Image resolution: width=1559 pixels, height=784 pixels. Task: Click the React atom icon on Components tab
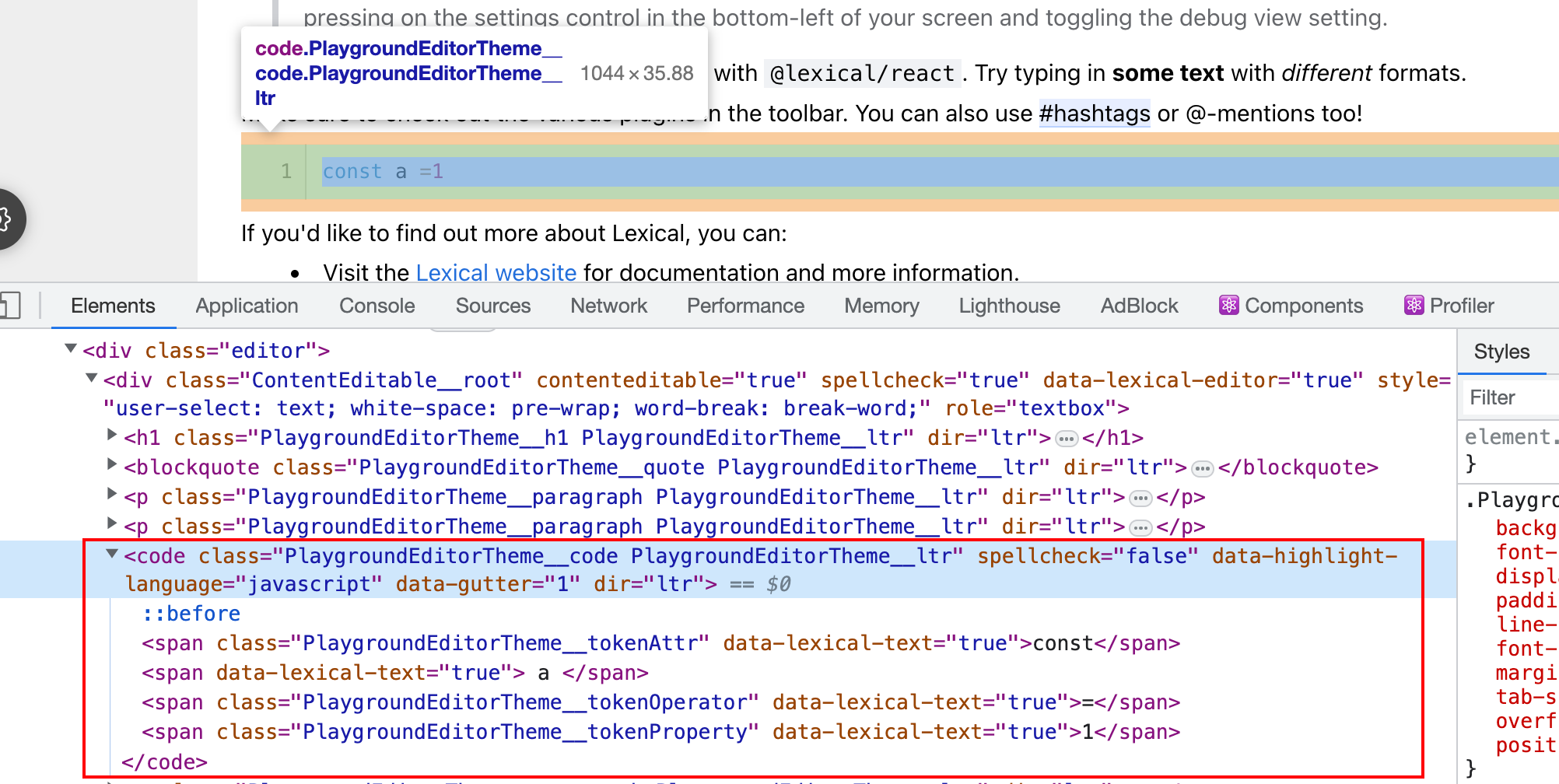point(1229,306)
